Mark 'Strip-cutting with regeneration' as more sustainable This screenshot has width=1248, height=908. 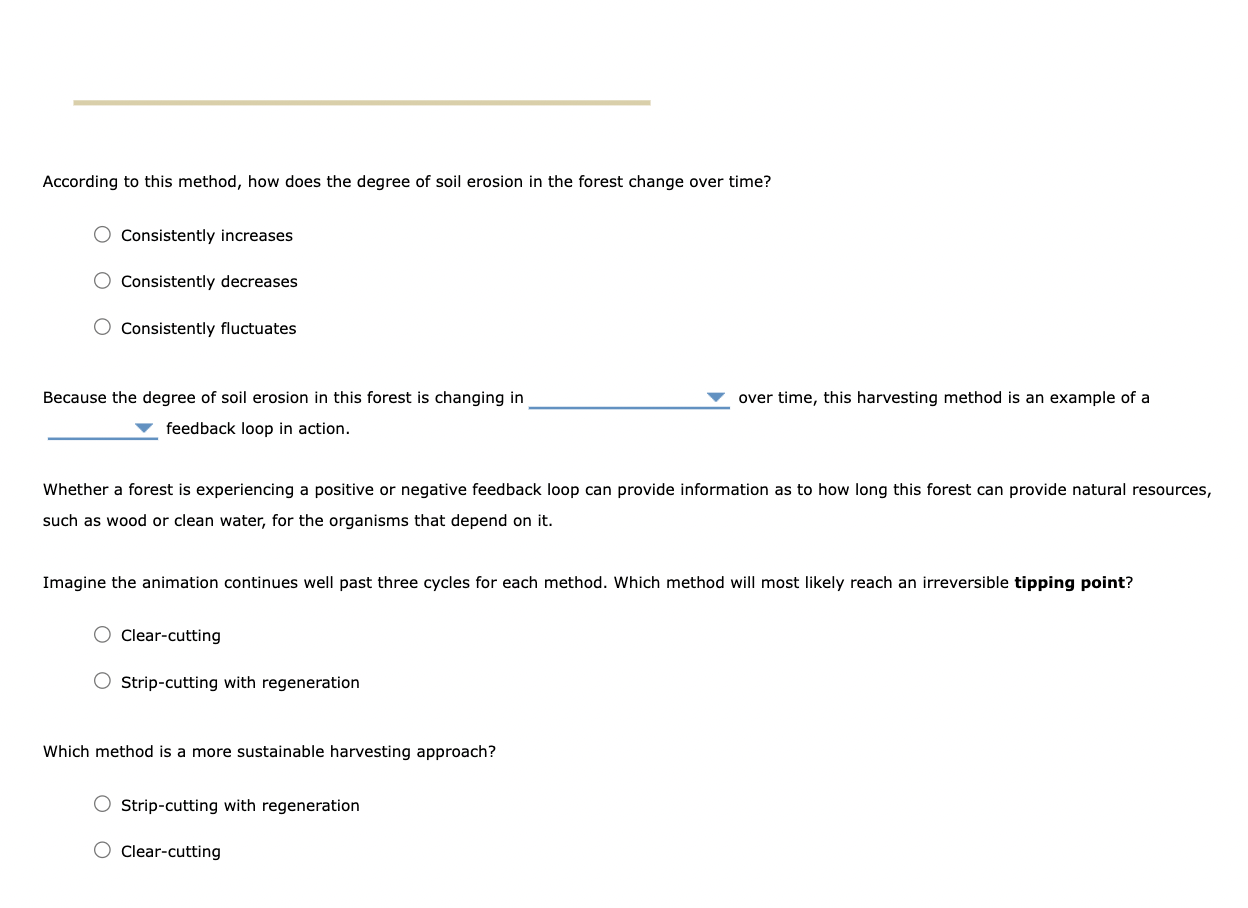[102, 805]
